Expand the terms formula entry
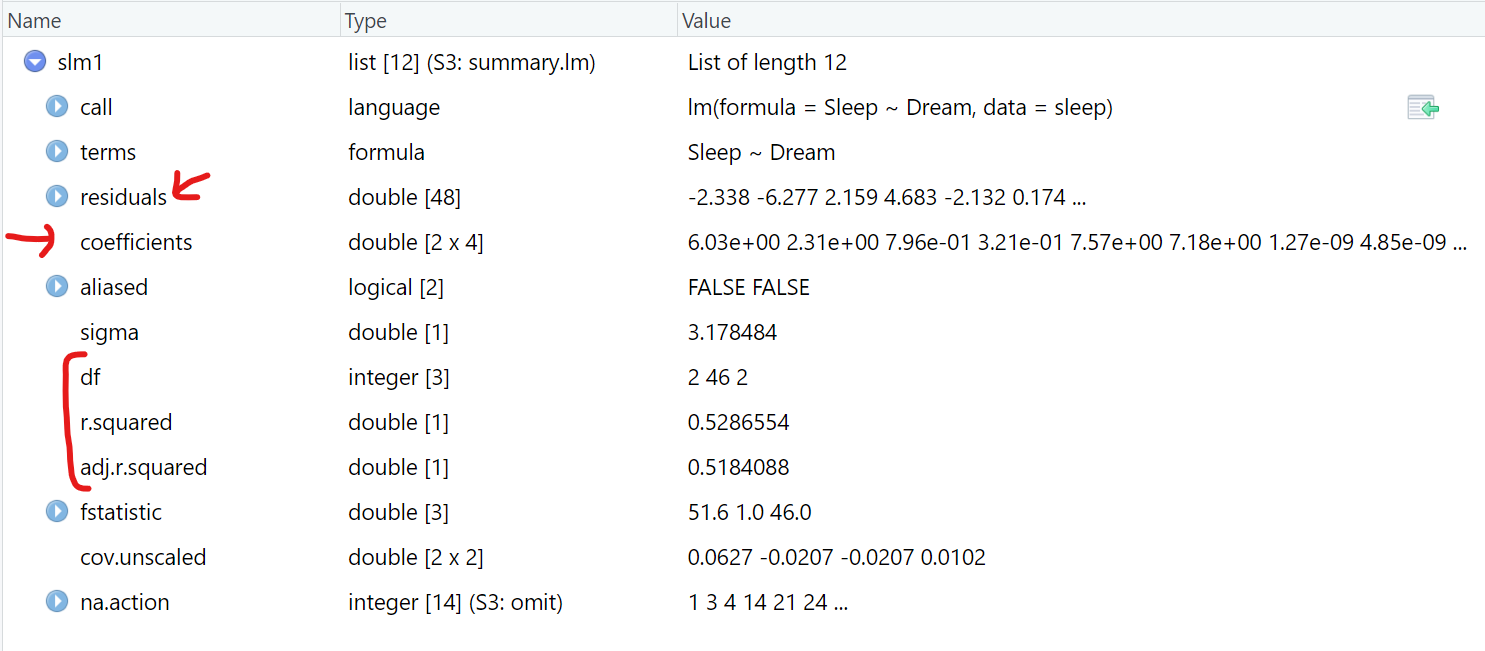 pyautogui.click(x=57, y=152)
